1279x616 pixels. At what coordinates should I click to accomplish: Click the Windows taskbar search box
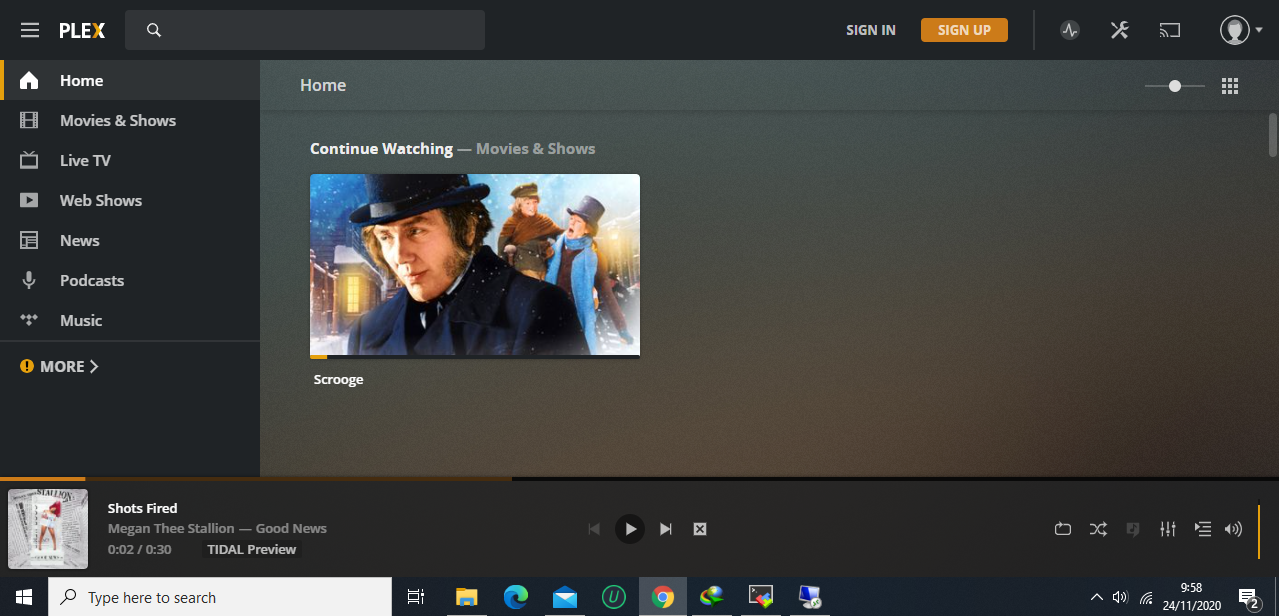[220, 597]
